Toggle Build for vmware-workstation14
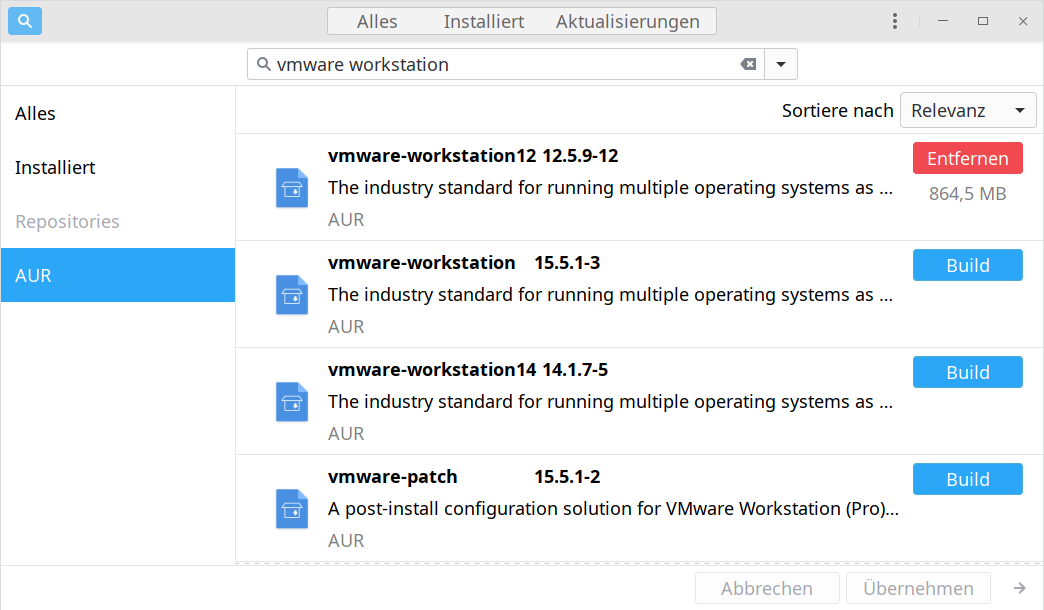The height and width of the screenshot is (610, 1044). pos(967,372)
